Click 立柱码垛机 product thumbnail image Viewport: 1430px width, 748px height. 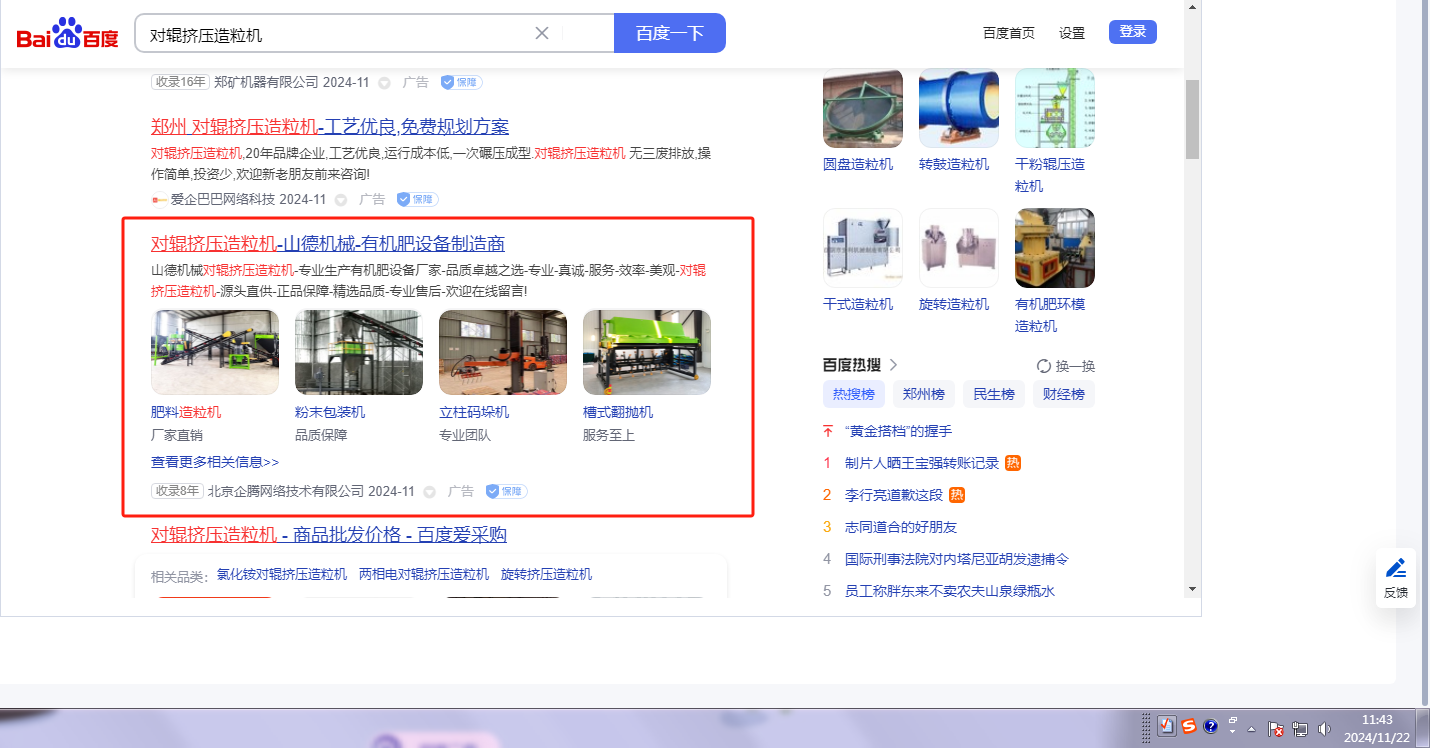coord(503,352)
